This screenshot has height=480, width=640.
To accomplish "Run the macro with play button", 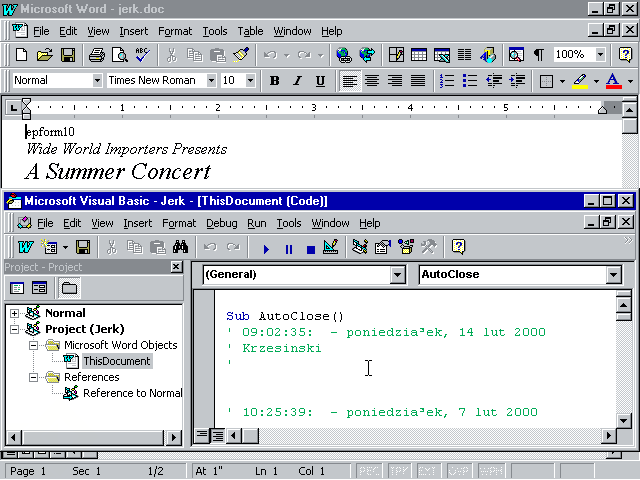I will click(x=266, y=249).
